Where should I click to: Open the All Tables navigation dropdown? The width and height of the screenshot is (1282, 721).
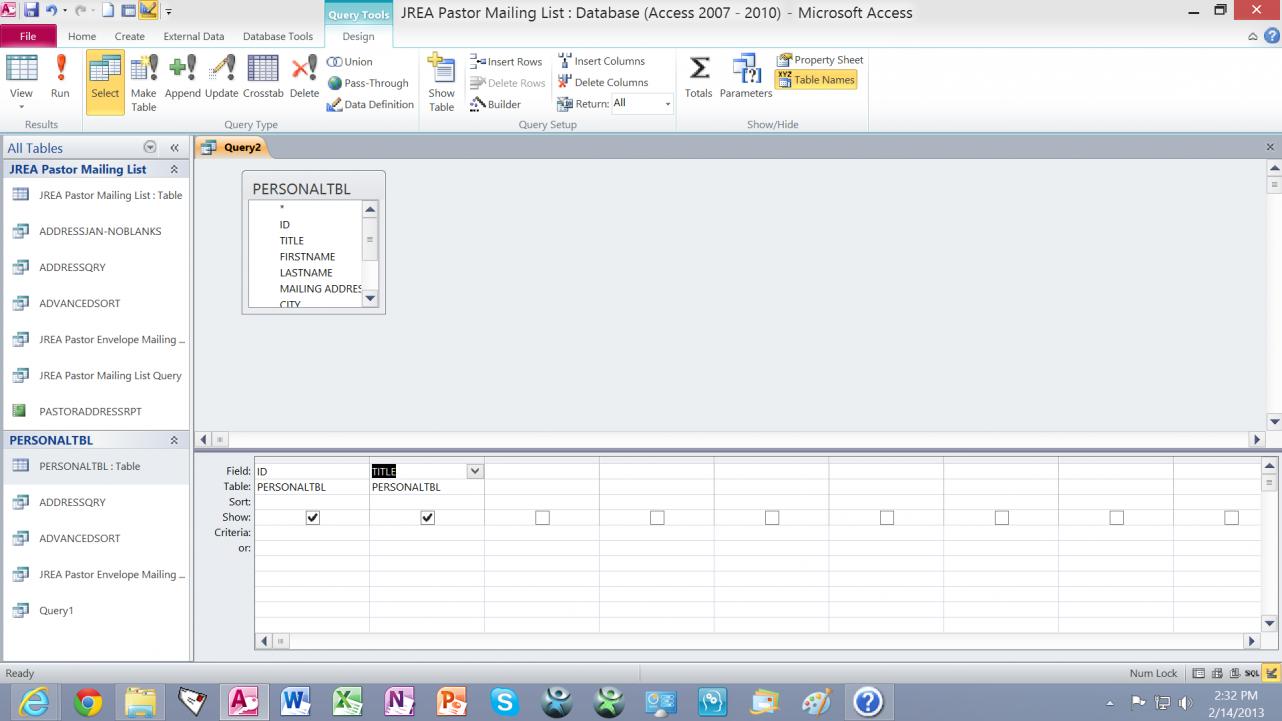pos(150,148)
